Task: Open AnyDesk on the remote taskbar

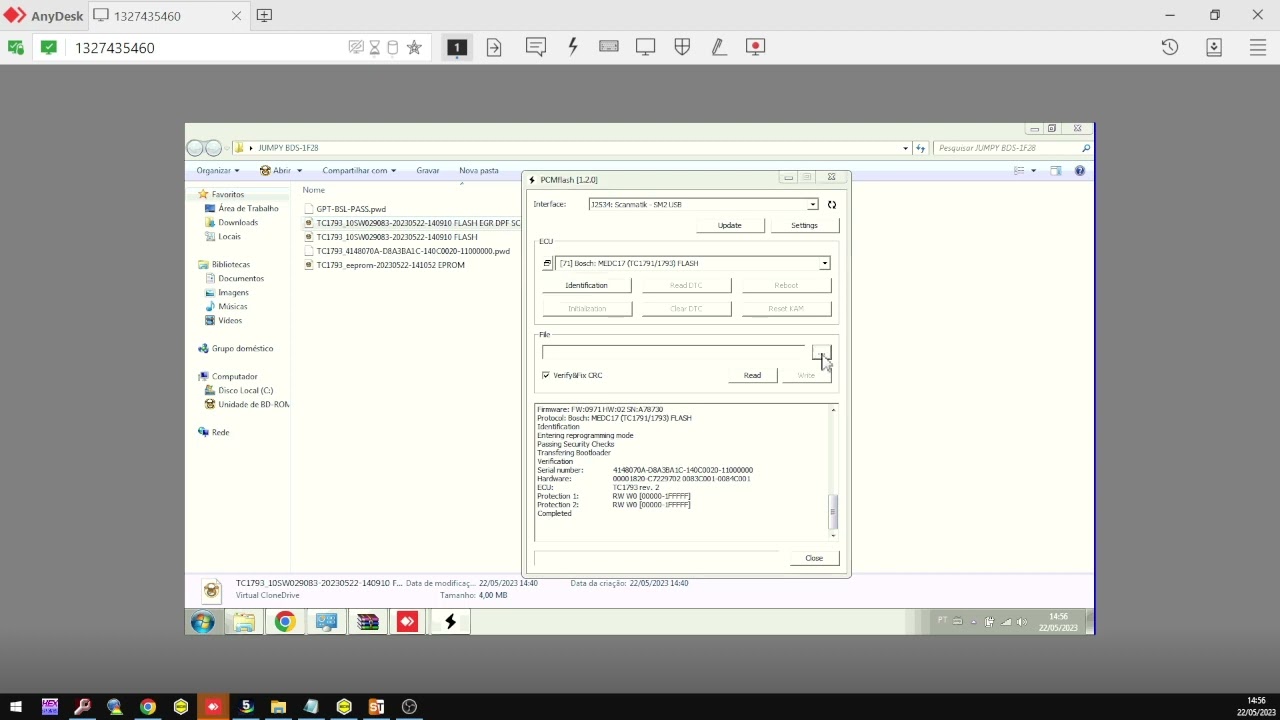Action: click(407, 622)
